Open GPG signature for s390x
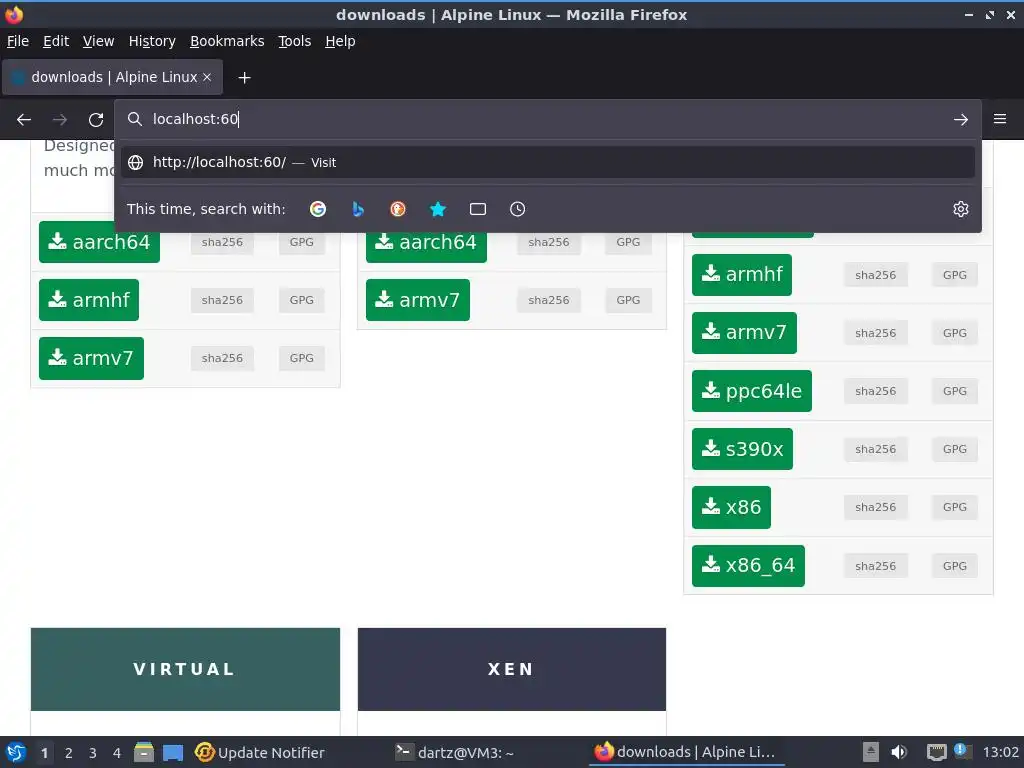 click(x=955, y=449)
